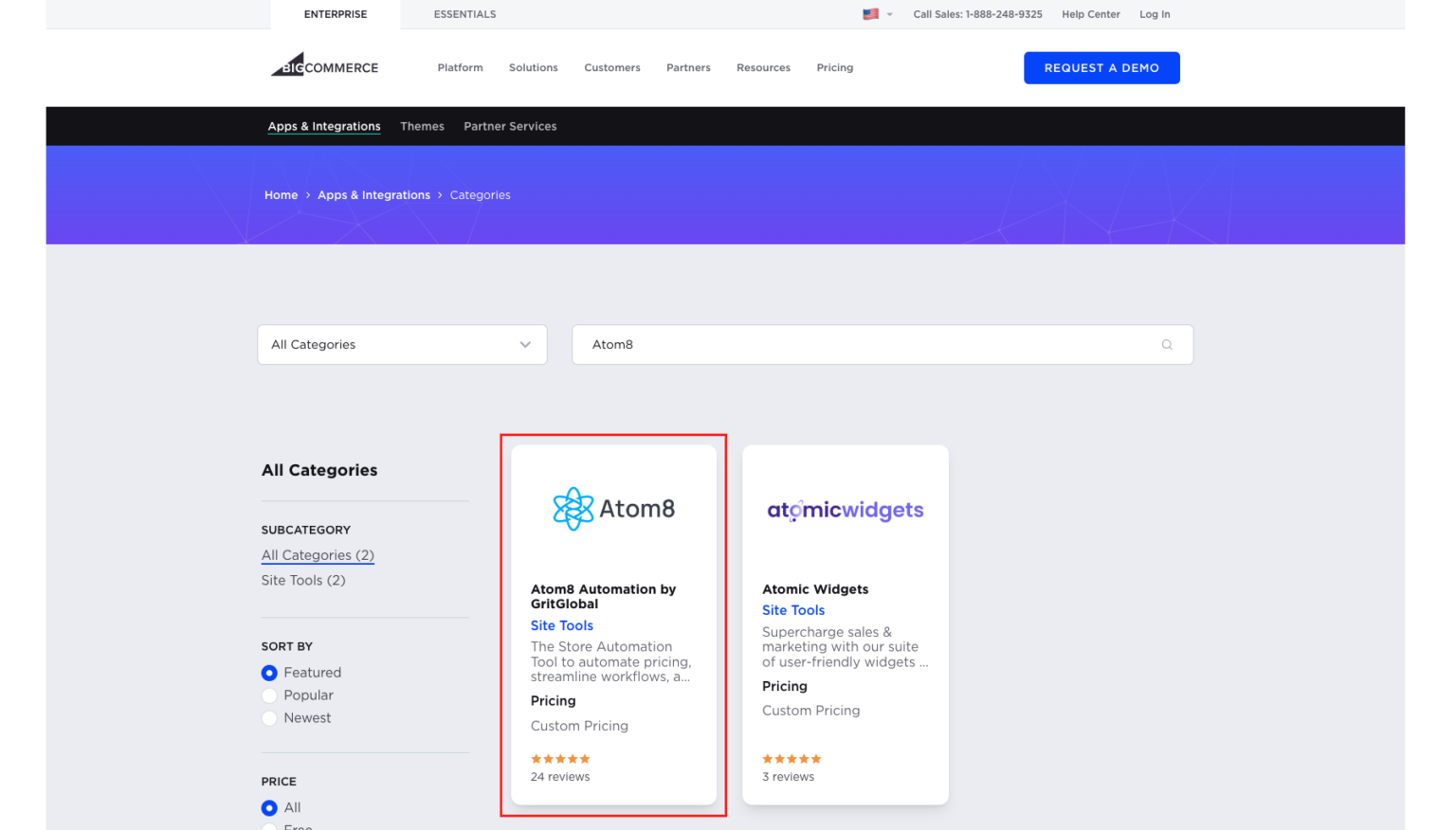Open the All Categories dropdown
This screenshot has width=1456, height=830.
click(x=402, y=345)
